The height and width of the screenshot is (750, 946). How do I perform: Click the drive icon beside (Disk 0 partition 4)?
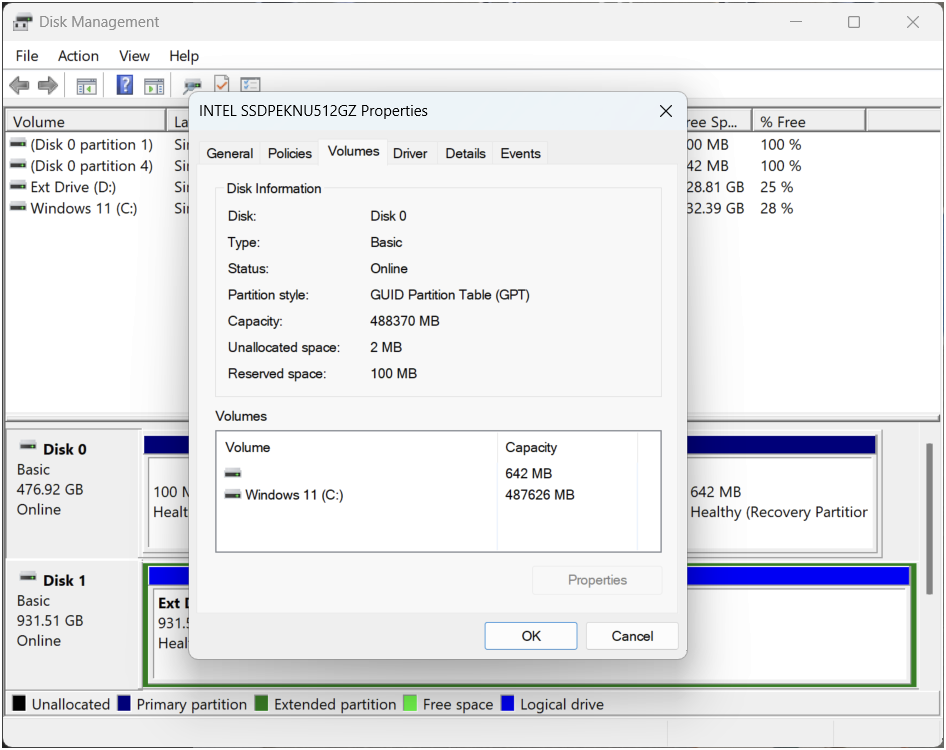coord(18,165)
